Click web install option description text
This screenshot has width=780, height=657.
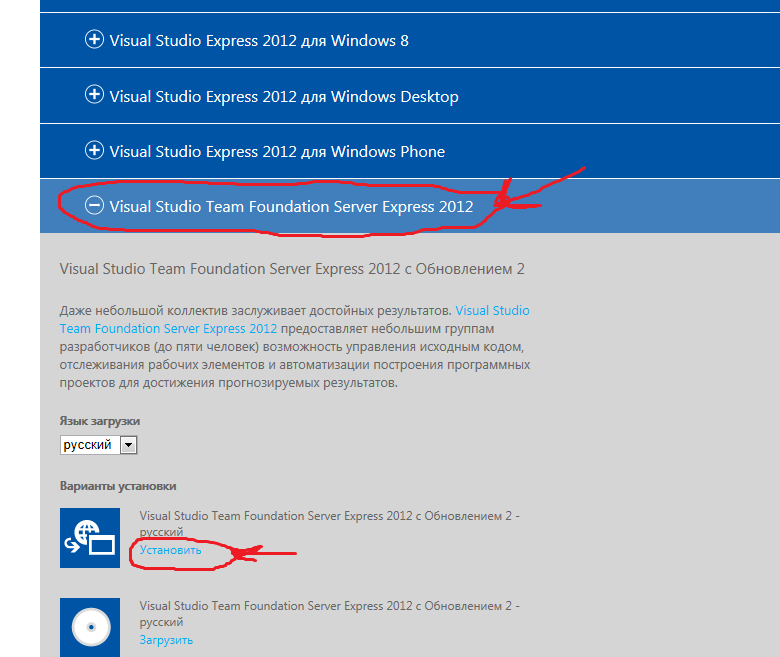pos(329,523)
